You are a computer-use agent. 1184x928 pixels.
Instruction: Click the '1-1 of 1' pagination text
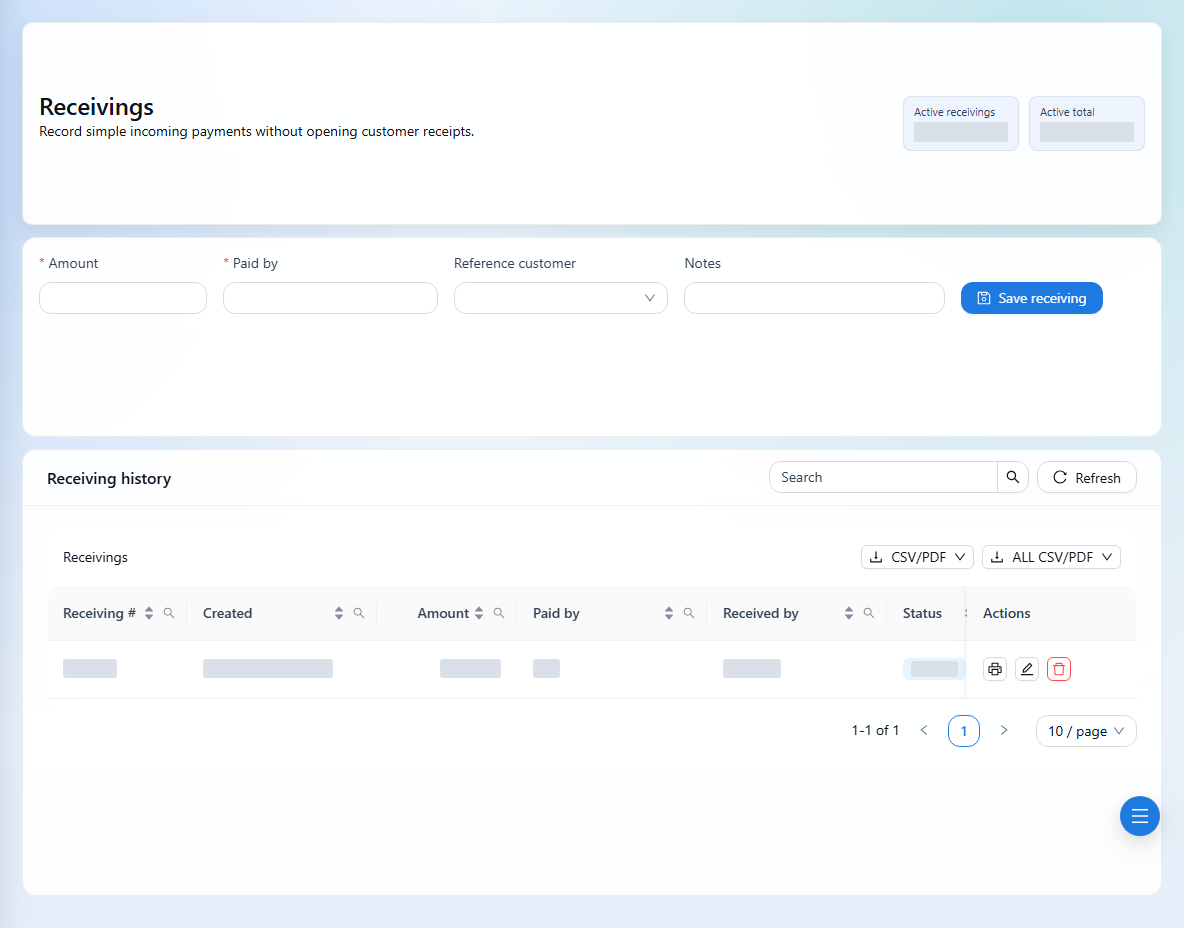click(x=875, y=730)
